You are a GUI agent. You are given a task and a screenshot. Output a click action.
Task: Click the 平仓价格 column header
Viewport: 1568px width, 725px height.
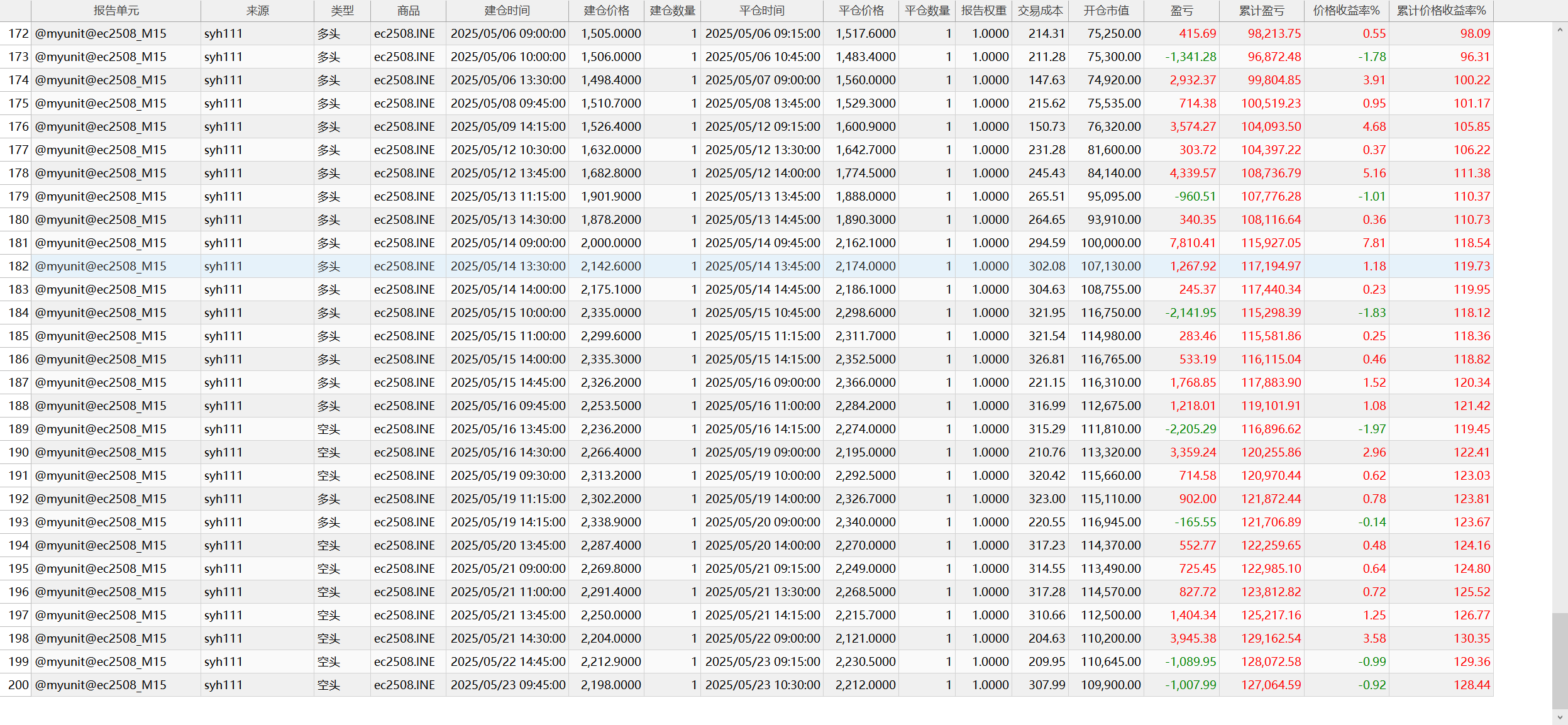point(861,11)
